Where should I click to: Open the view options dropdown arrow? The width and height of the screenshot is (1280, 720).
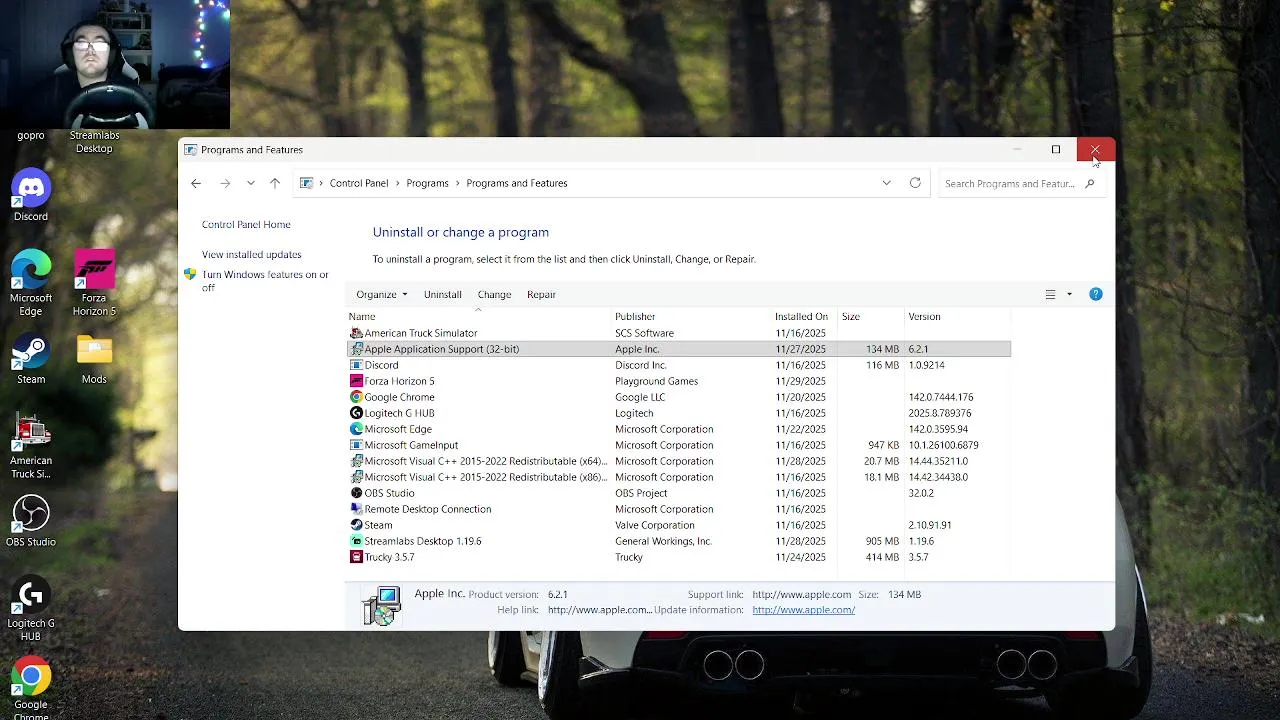click(1069, 294)
